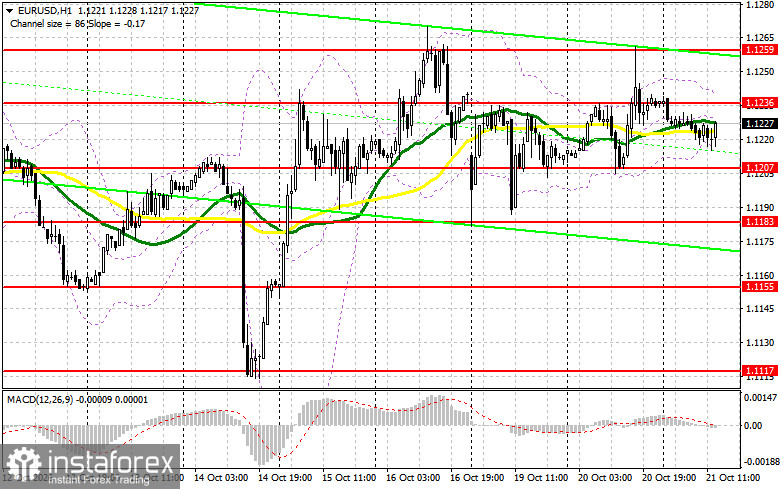Click the 1.1175 price axis value
Image resolution: width=781 pixels, height=489 pixels.
tap(760, 242)
